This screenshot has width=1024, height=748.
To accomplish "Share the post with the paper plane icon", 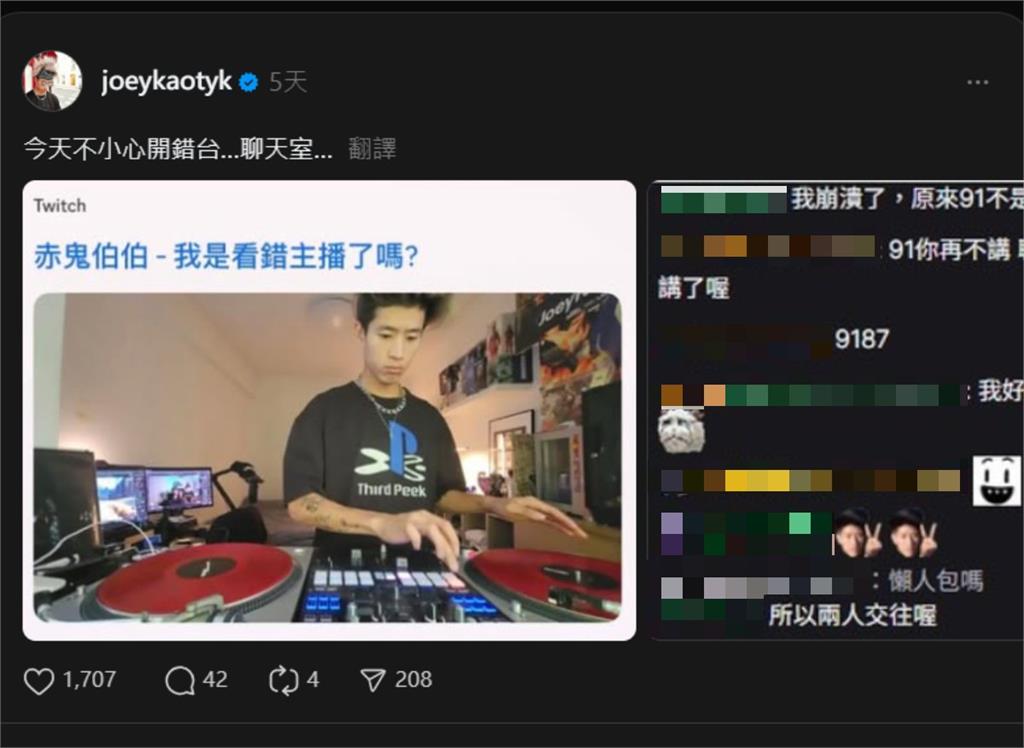I will 373,681.
